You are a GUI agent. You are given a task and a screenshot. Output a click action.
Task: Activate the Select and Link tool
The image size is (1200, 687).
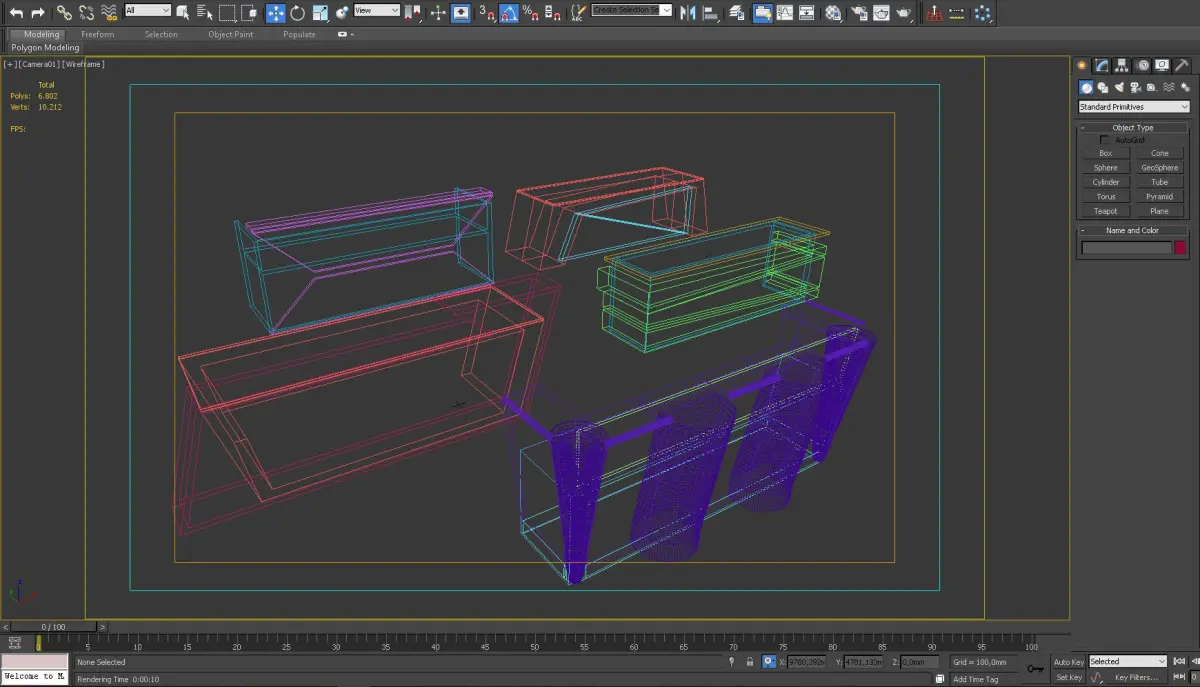coord(64,13)
